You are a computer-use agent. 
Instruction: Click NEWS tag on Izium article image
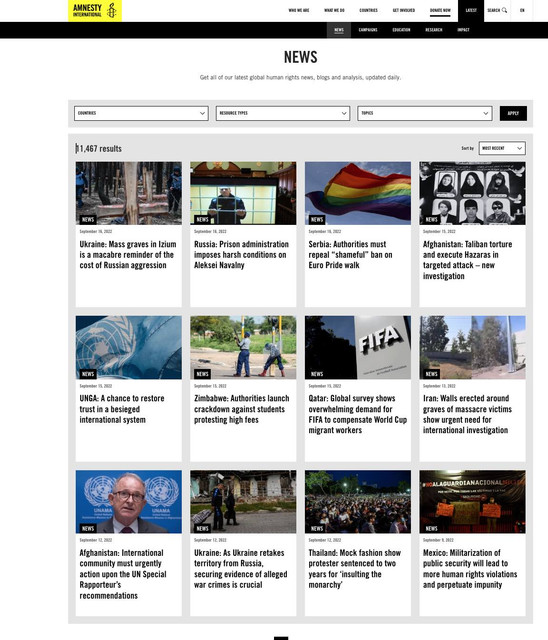tap(88, 220)
